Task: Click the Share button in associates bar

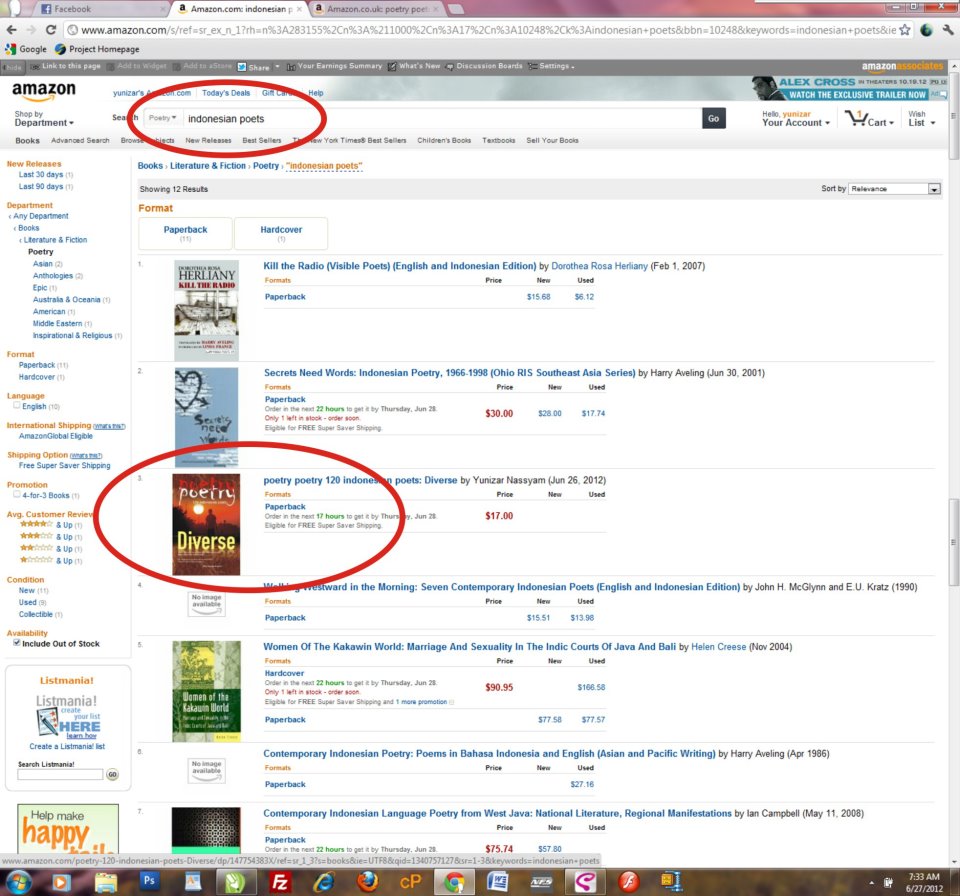Action: (253, 67)
